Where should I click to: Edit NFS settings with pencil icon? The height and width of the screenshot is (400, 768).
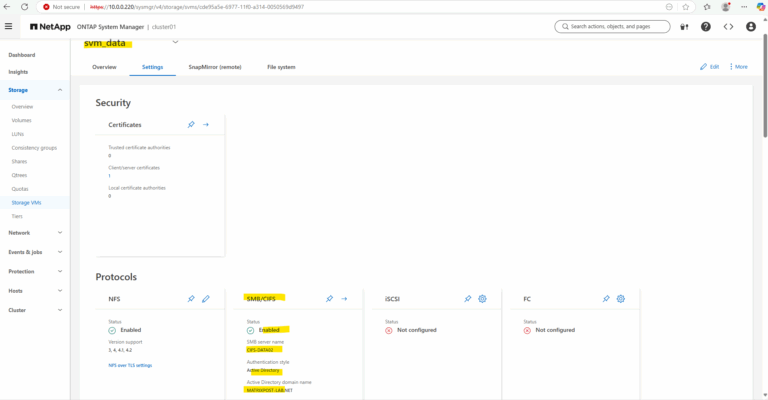pos(206,299)
